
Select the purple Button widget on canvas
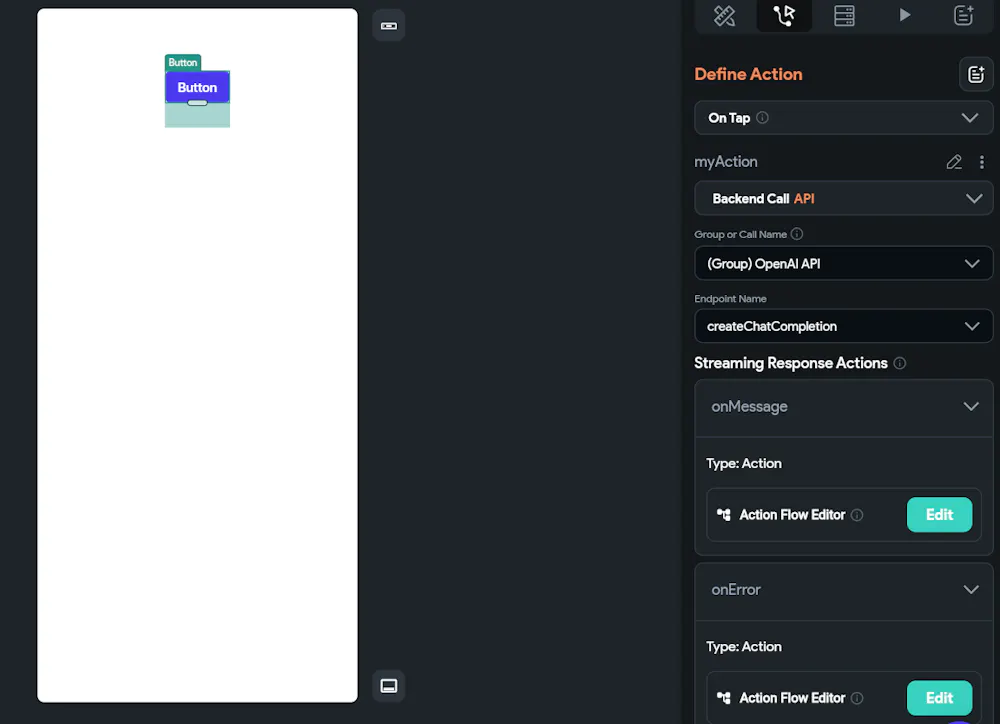[197, 87]
